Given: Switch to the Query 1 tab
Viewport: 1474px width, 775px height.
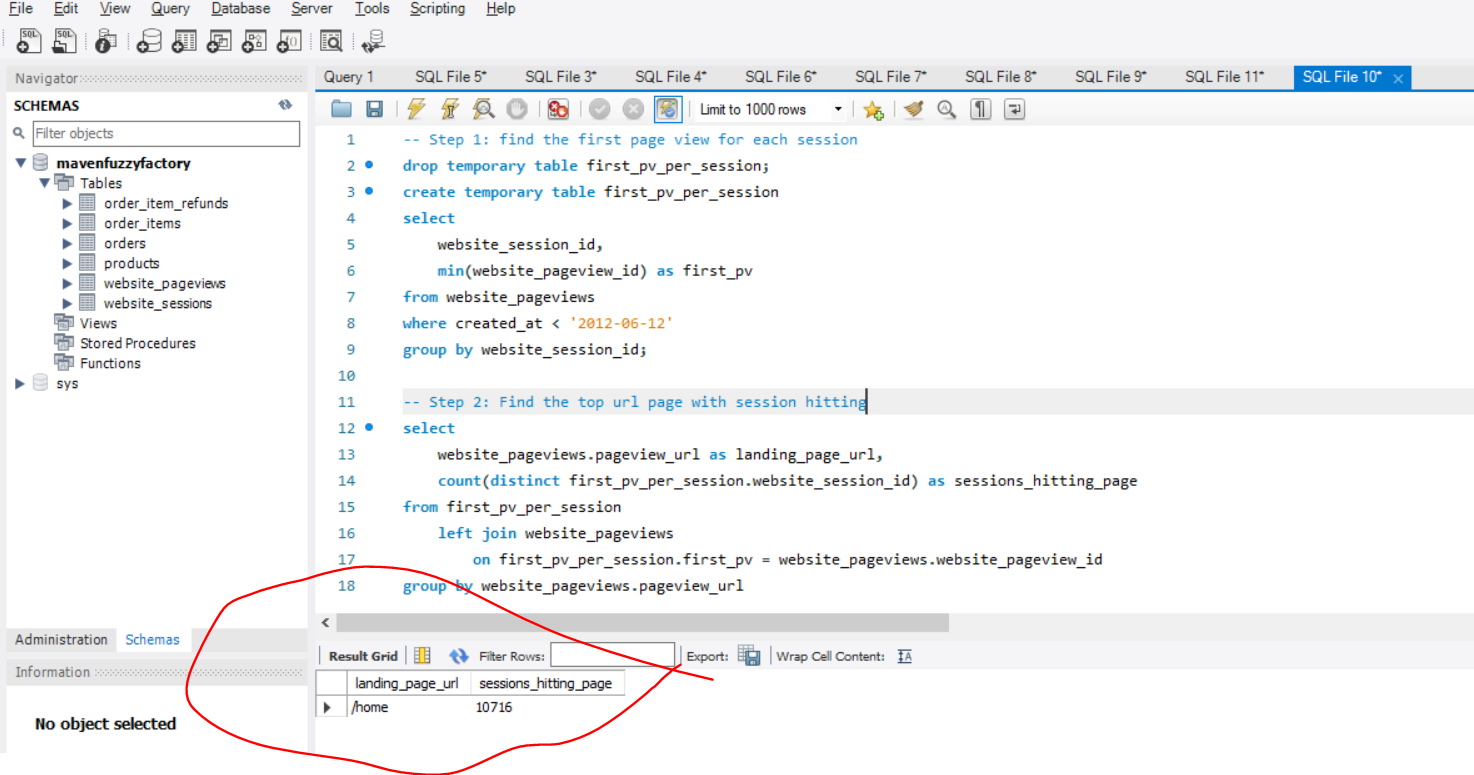Looking at the screenshot, I should point(349,77).
